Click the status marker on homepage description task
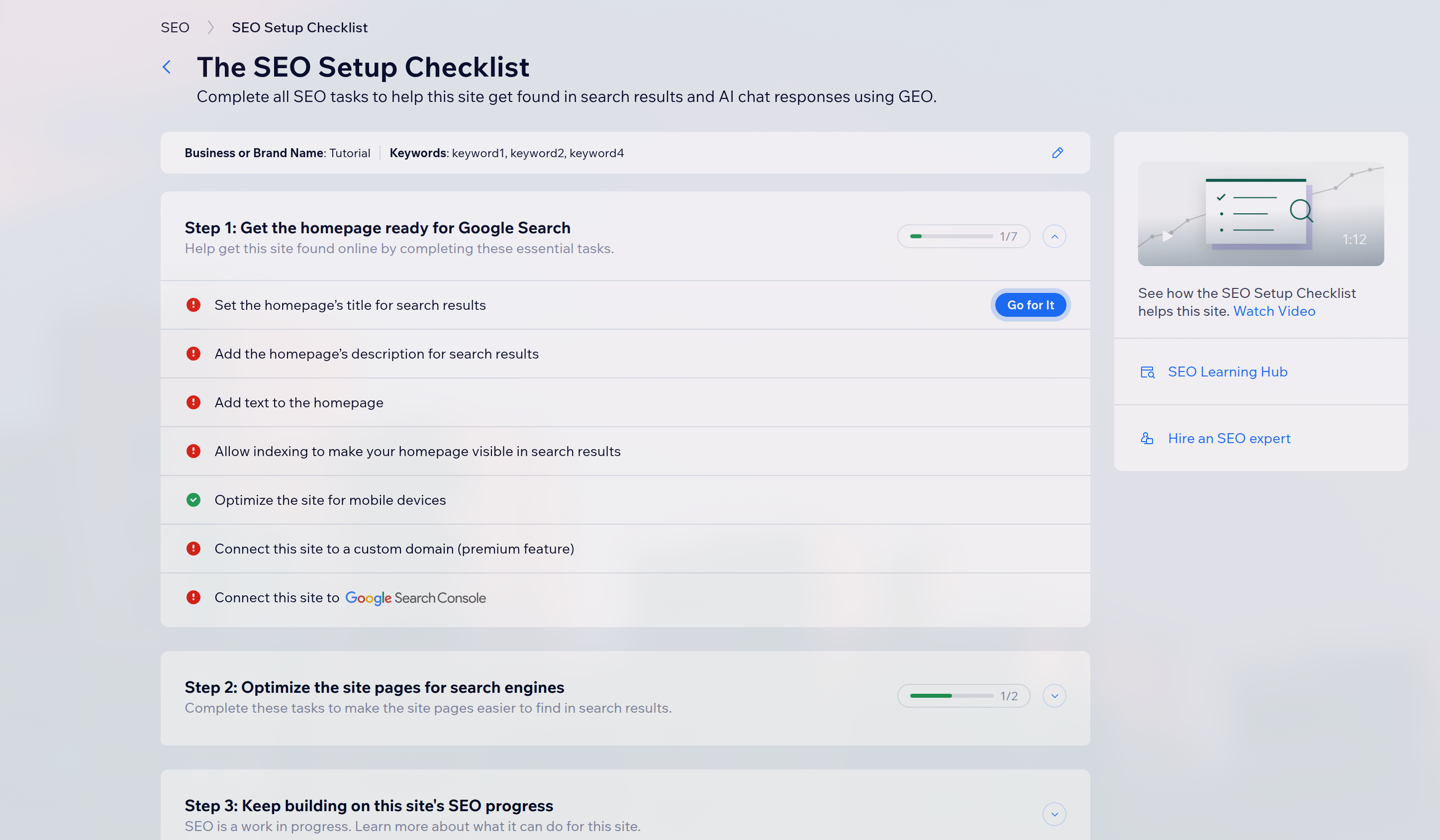This screenshot has height=840, width=1440. click(x=193, y=353)
